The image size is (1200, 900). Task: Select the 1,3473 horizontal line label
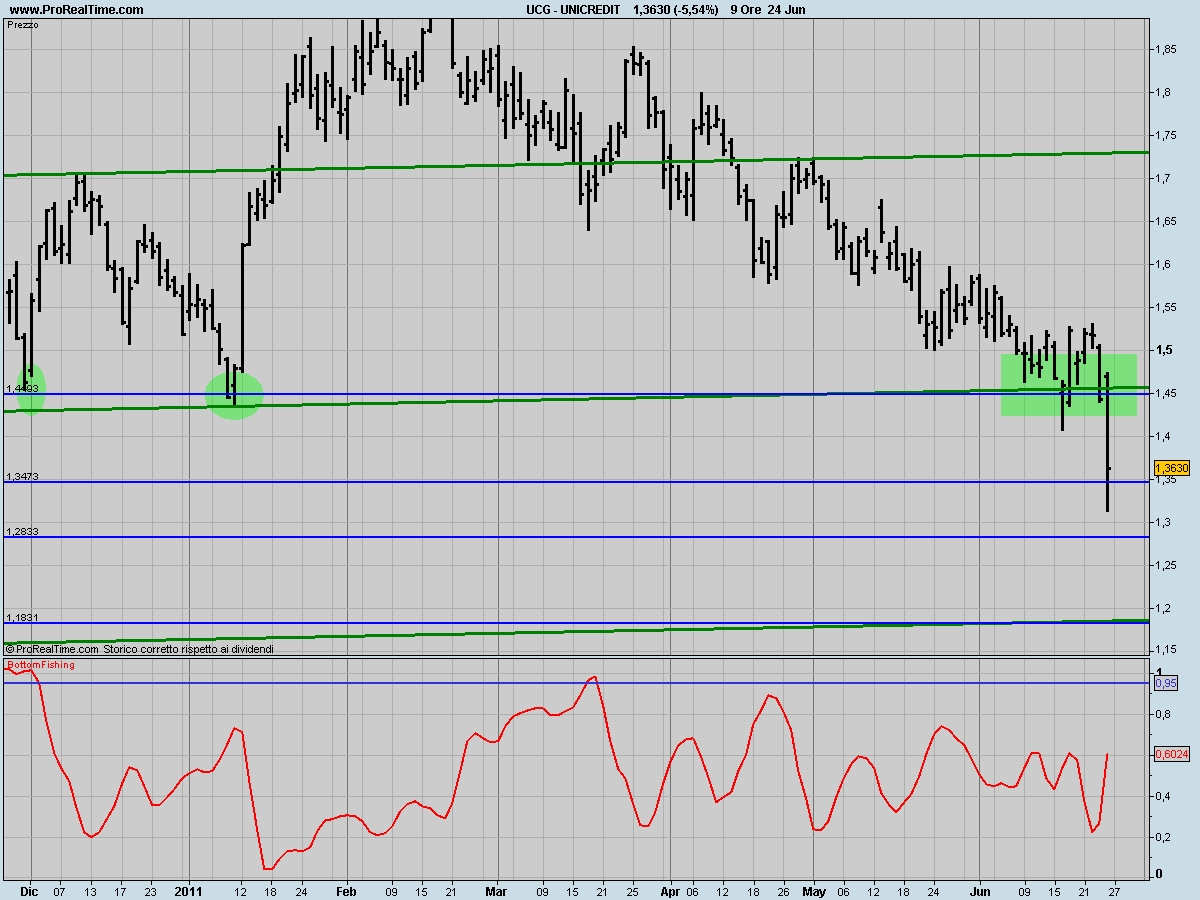[22, 477]
